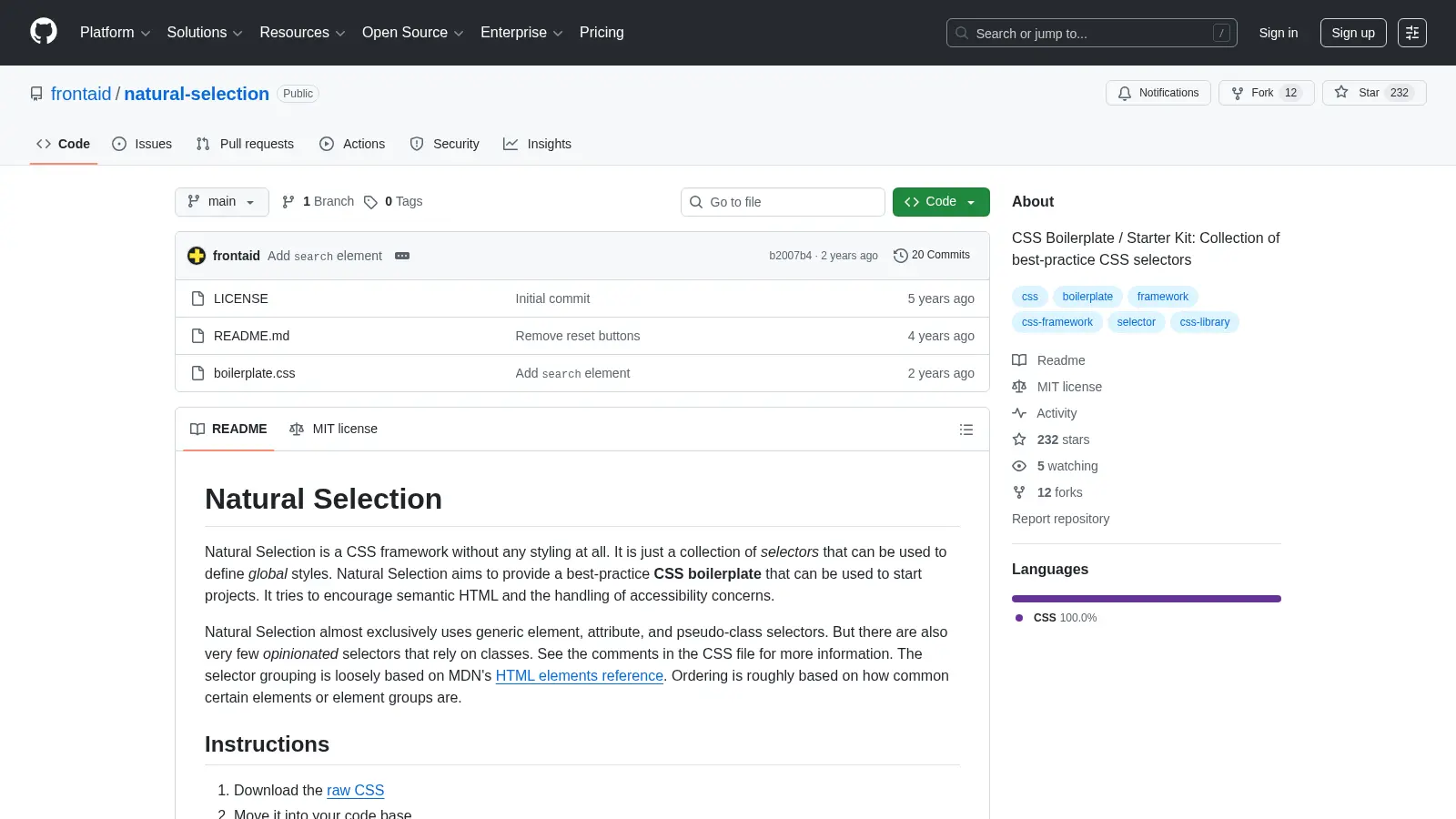1456x819 pixels.
Task: Click the css-library topic tag
Action: pos(1205,322)
